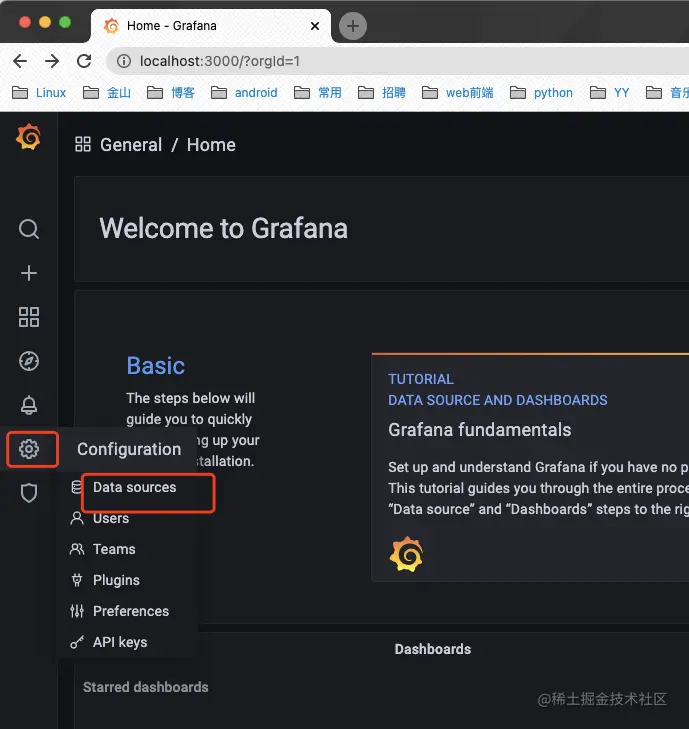Screen dimensions: 689x729
Task: Select the Home - Grafana browser tab
Action: coord(211,26)
